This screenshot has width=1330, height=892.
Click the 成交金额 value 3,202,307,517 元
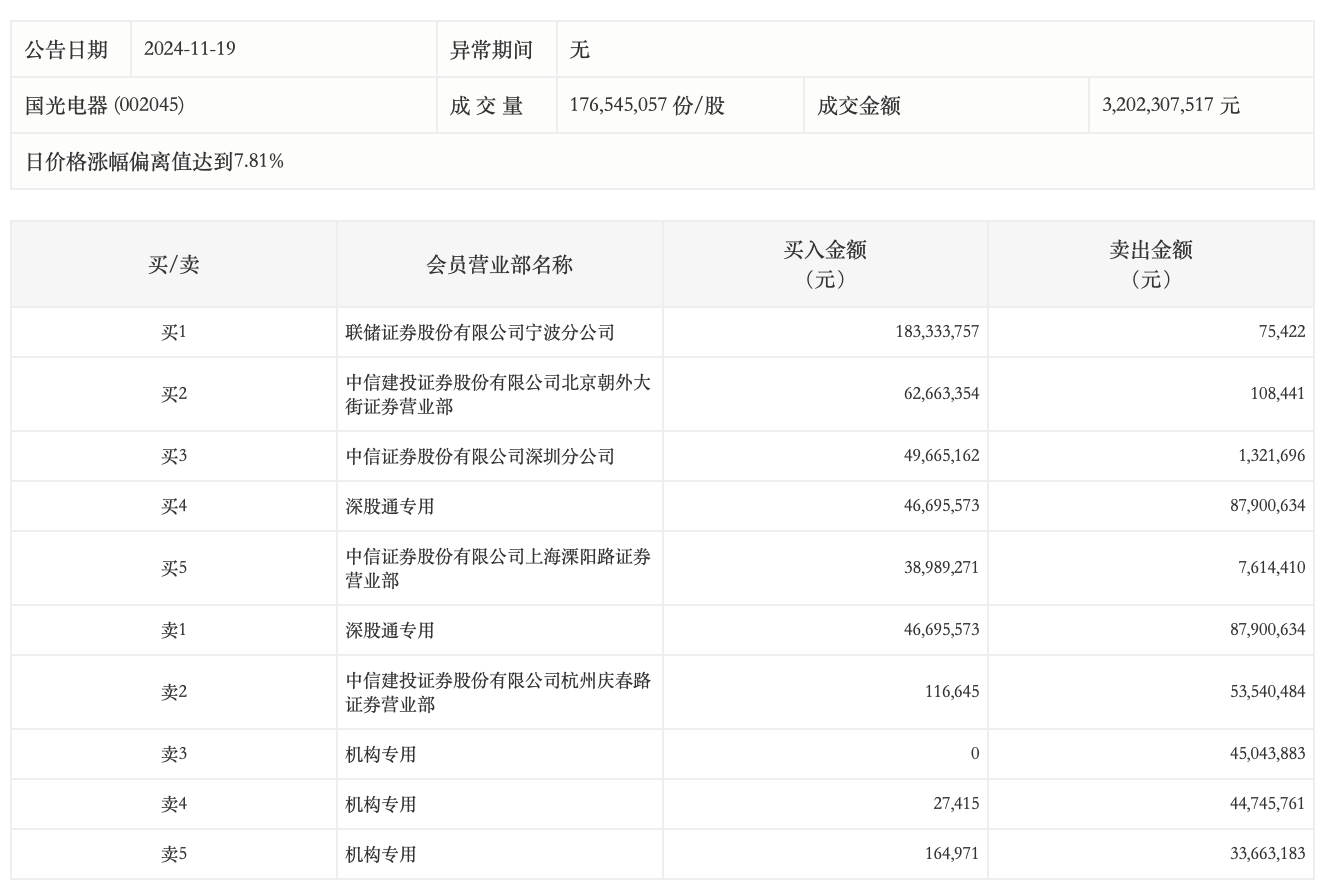[x=1170, y=105]
